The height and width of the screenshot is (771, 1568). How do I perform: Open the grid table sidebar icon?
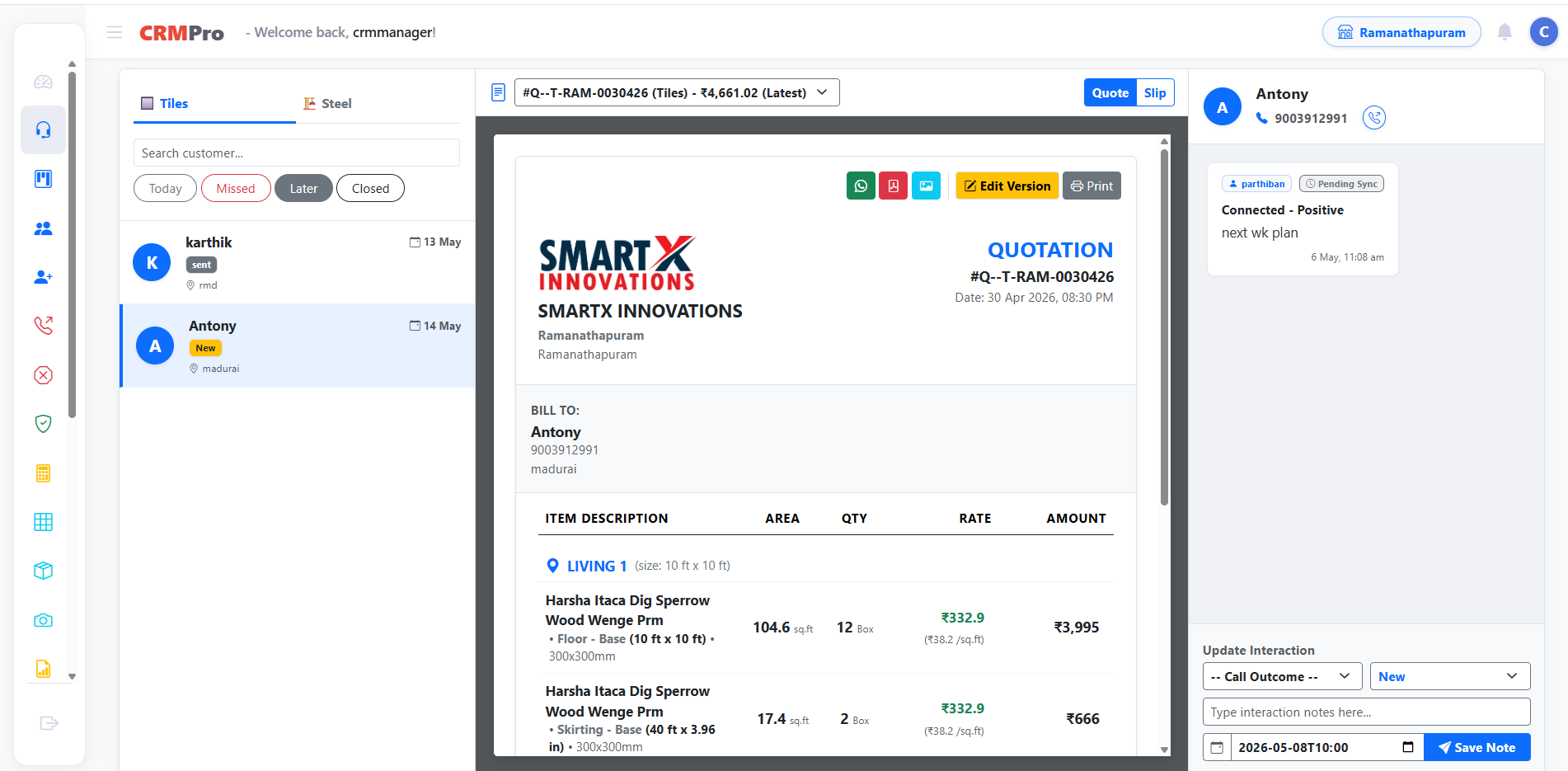click(x=44, y=522)
